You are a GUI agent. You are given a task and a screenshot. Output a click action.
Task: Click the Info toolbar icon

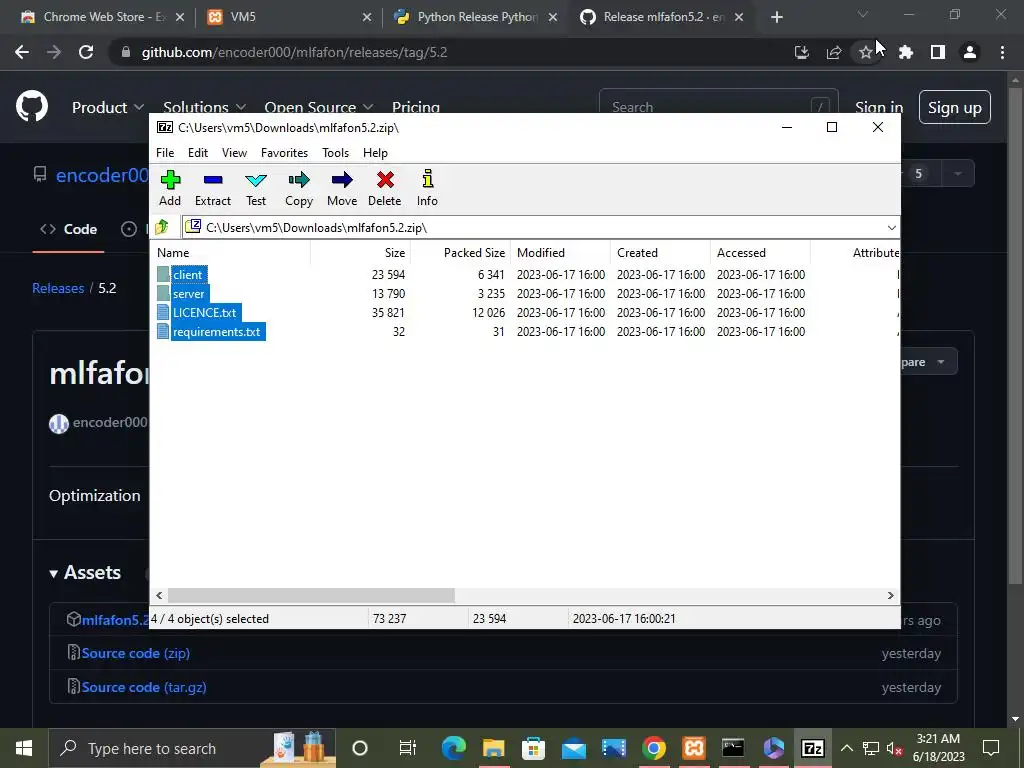click(x=428, y=188)
